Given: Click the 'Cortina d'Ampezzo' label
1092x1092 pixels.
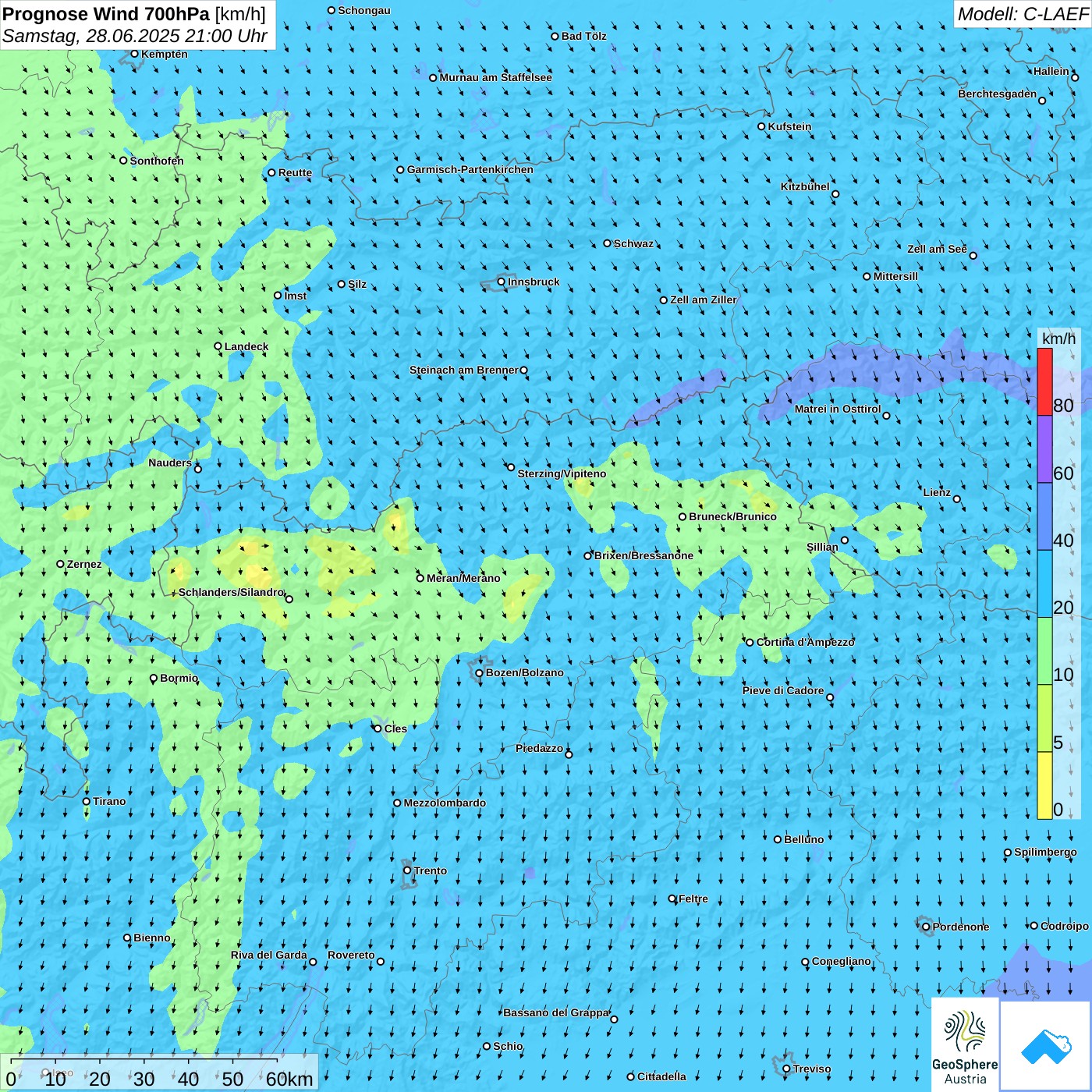Looking at the screenshot, I should [x=806, y=642].
